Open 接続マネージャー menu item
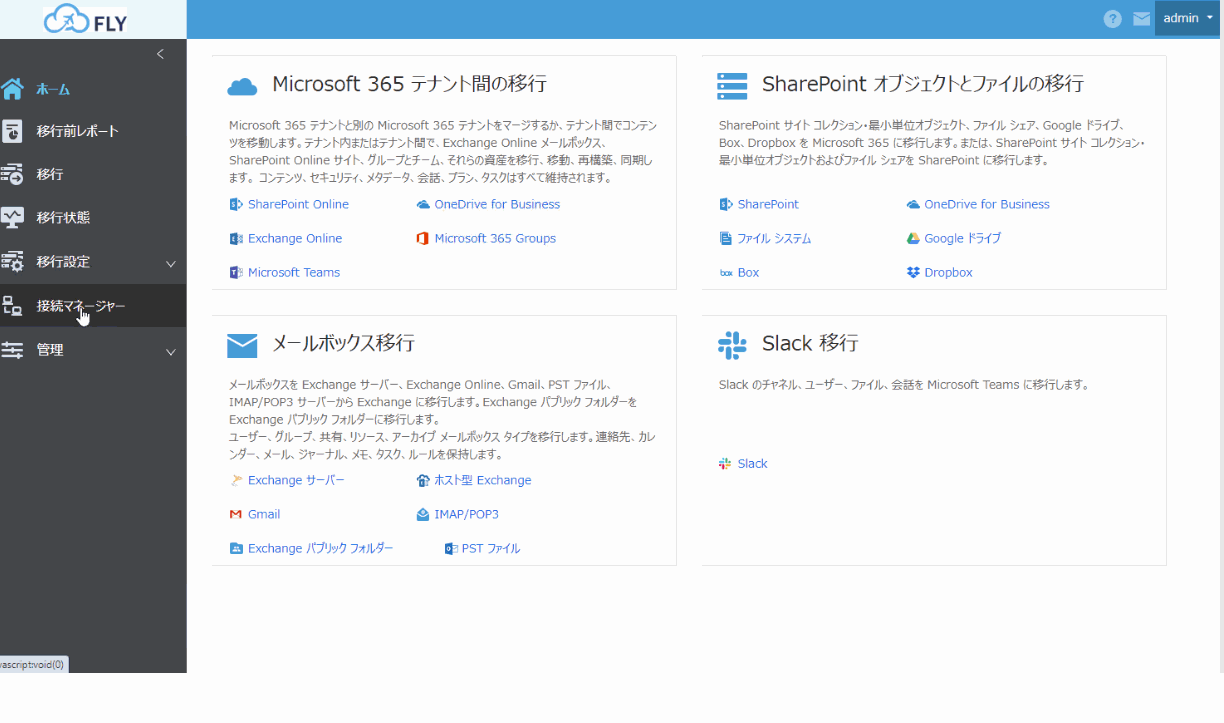This screenshot has width=1224, height=723. tap(81, 306)
